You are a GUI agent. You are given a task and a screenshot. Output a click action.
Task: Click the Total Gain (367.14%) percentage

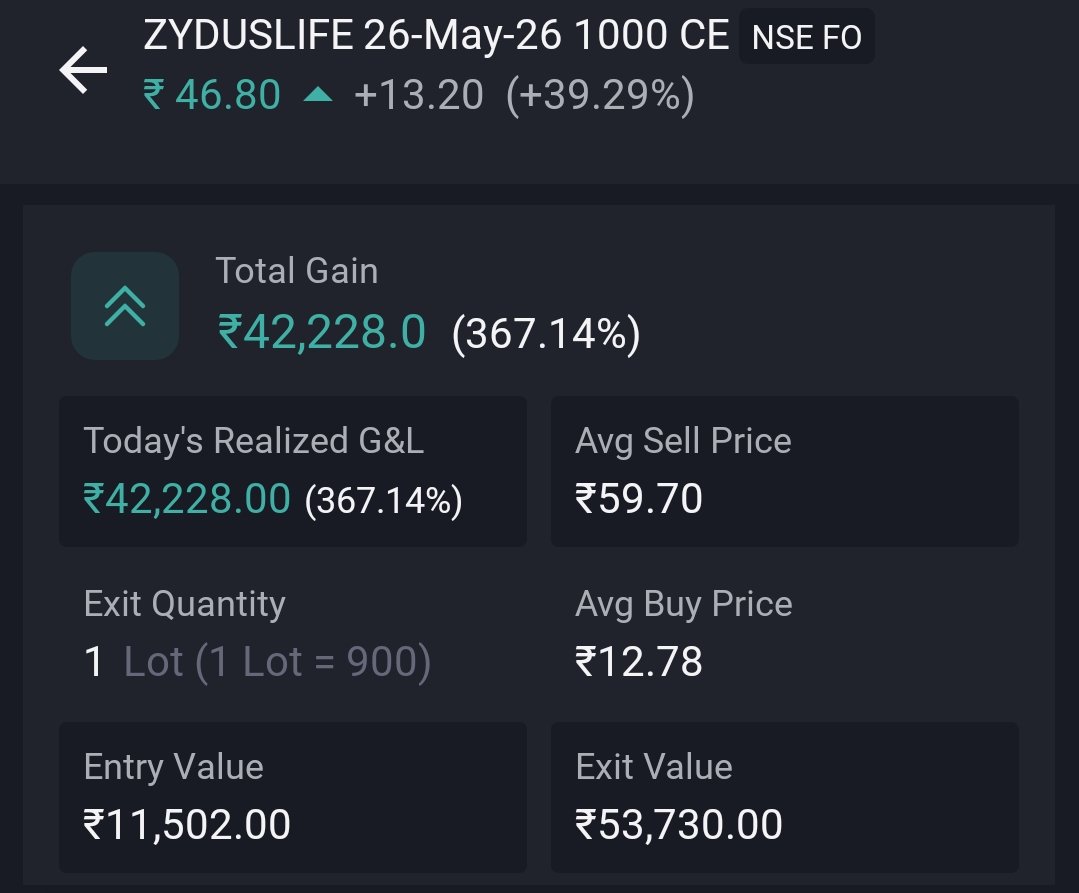pyautogui.click(x=546, y=334)
